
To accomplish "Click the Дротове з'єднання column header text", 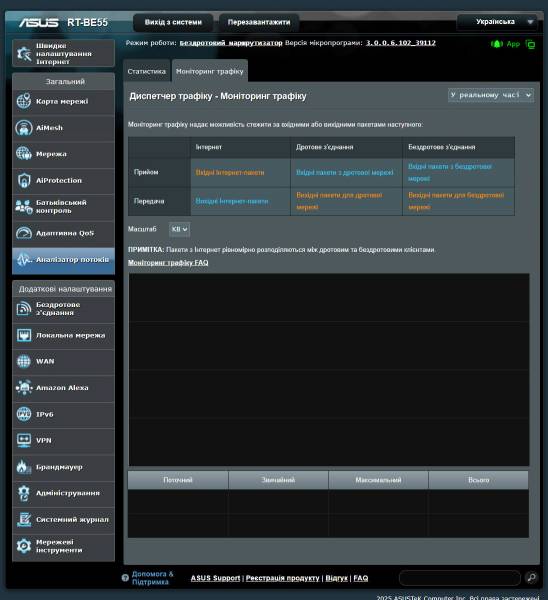I will click(x=325, y=147).
